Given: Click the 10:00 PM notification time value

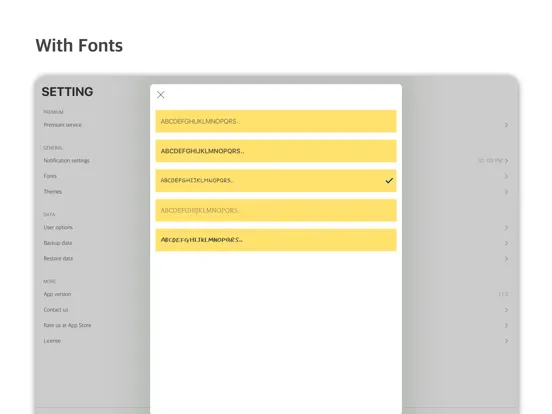Looking at the screenshot, I should point(490,161).
